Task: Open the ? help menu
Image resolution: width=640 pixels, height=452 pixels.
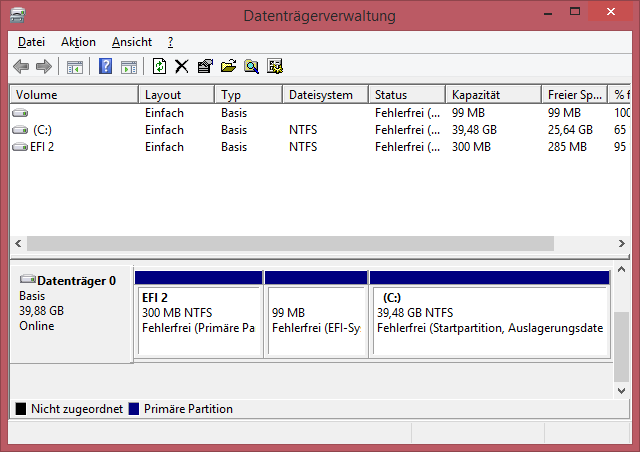Action: point(170,42)
